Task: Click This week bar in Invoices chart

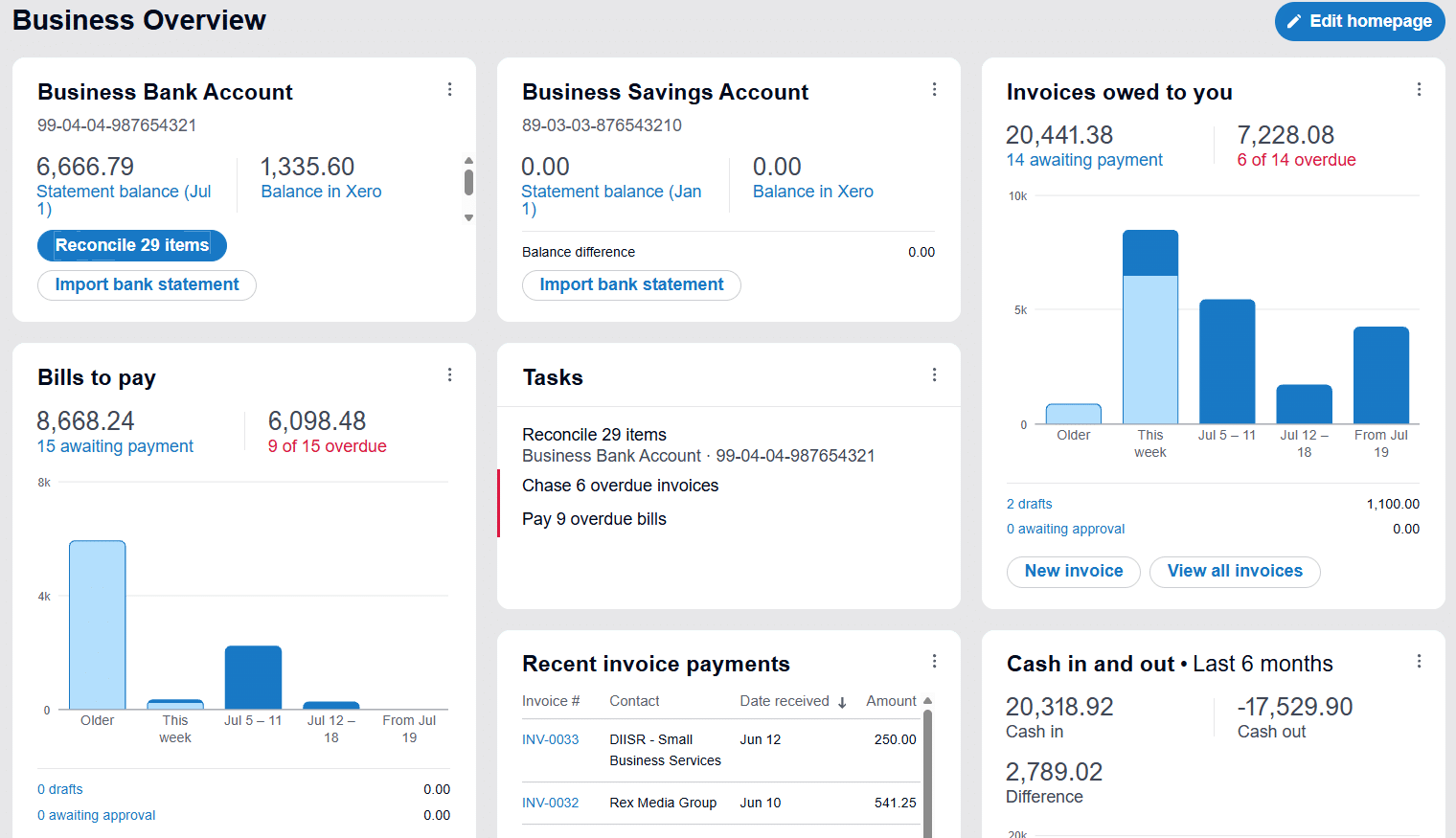Action: pyautogui.click(x=1150, y=327)
